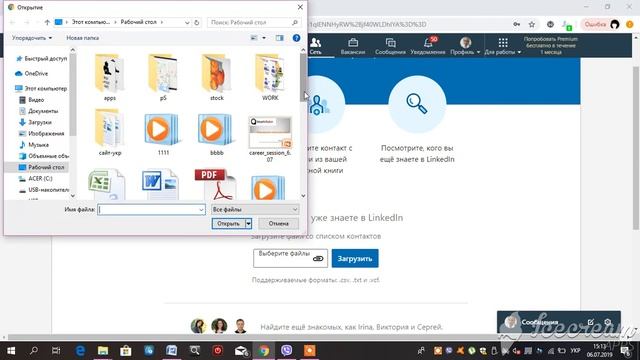Select the ACER (C:) drive
Viewport: 640px width, 360px height.
tap(36, 179)
